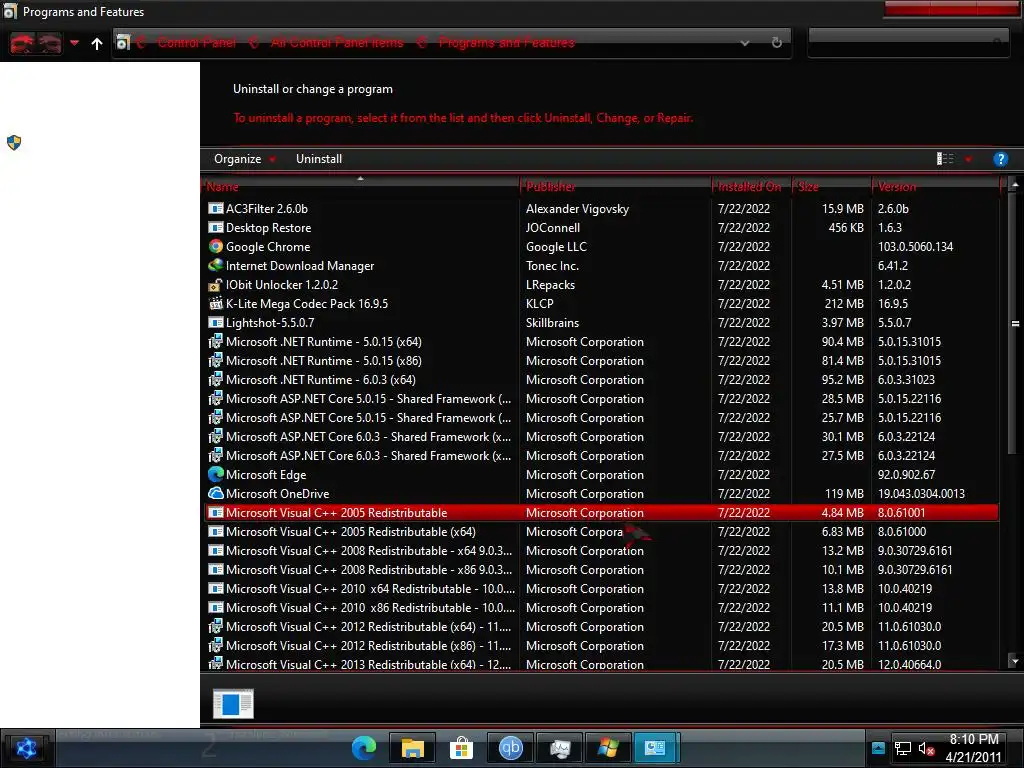Open qBittorrent from the taskbar
This screenshot has height=768, width=1024.
(510, 748)
